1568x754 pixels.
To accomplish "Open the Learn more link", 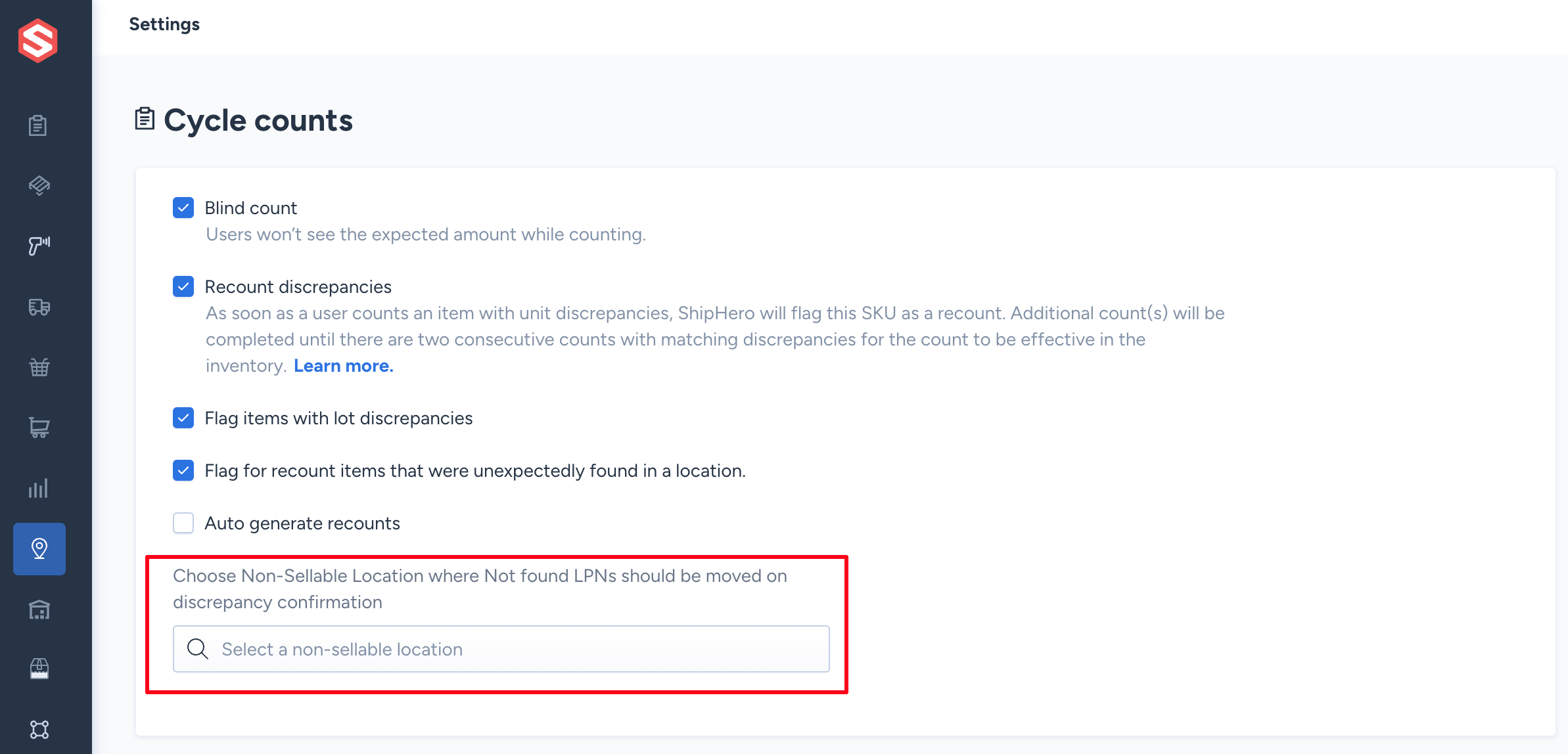I will coord(344,366).
